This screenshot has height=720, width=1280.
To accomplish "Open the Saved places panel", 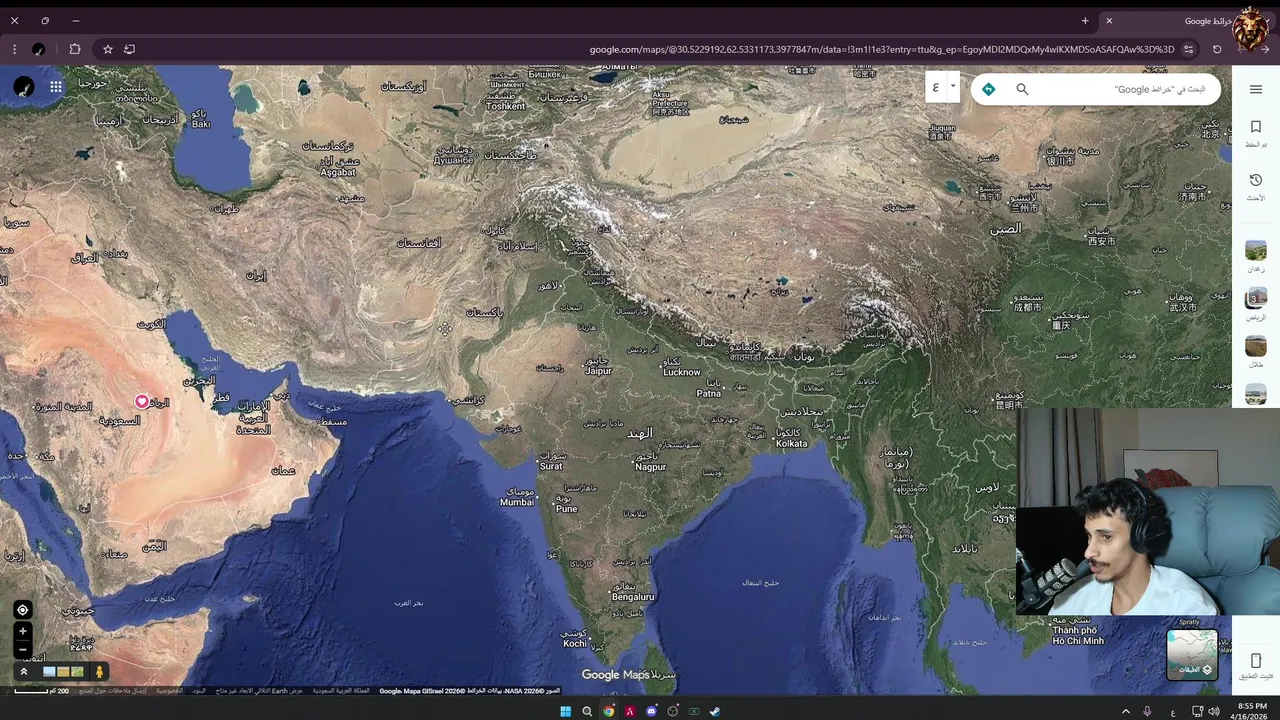I will point(1255,133).
